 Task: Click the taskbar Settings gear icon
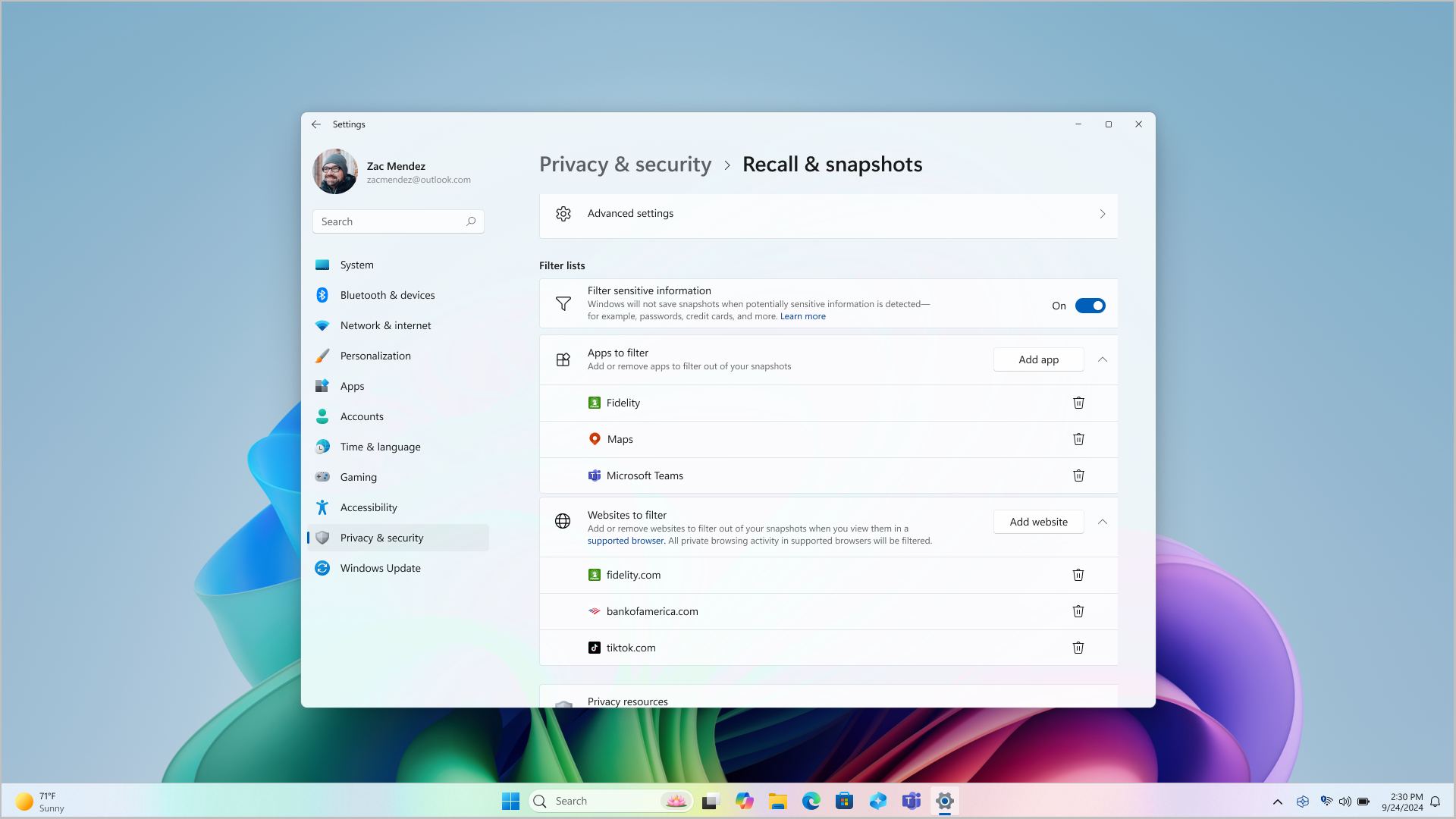coord(945,801)
